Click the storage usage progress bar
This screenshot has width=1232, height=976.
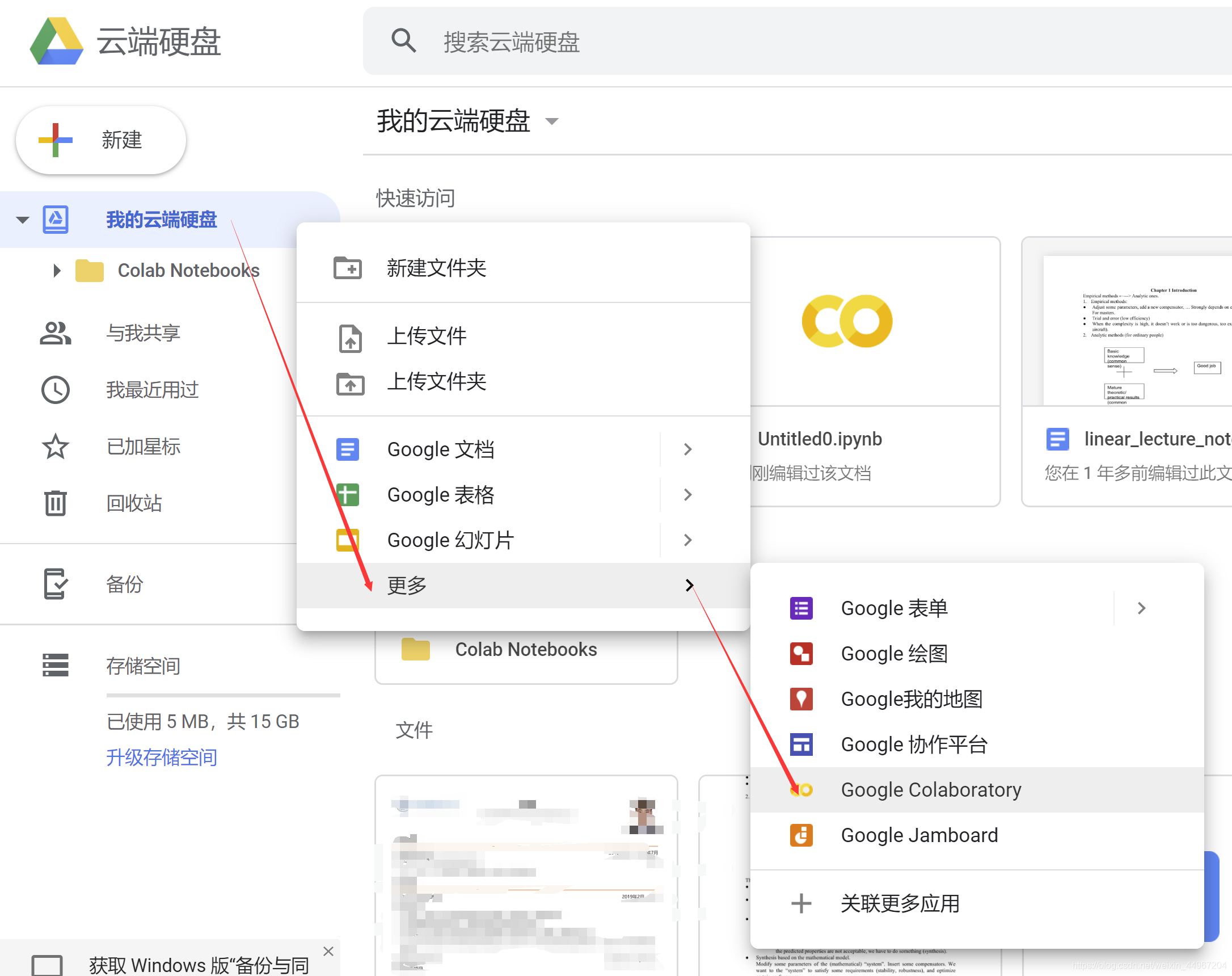(x=223, y=696)
